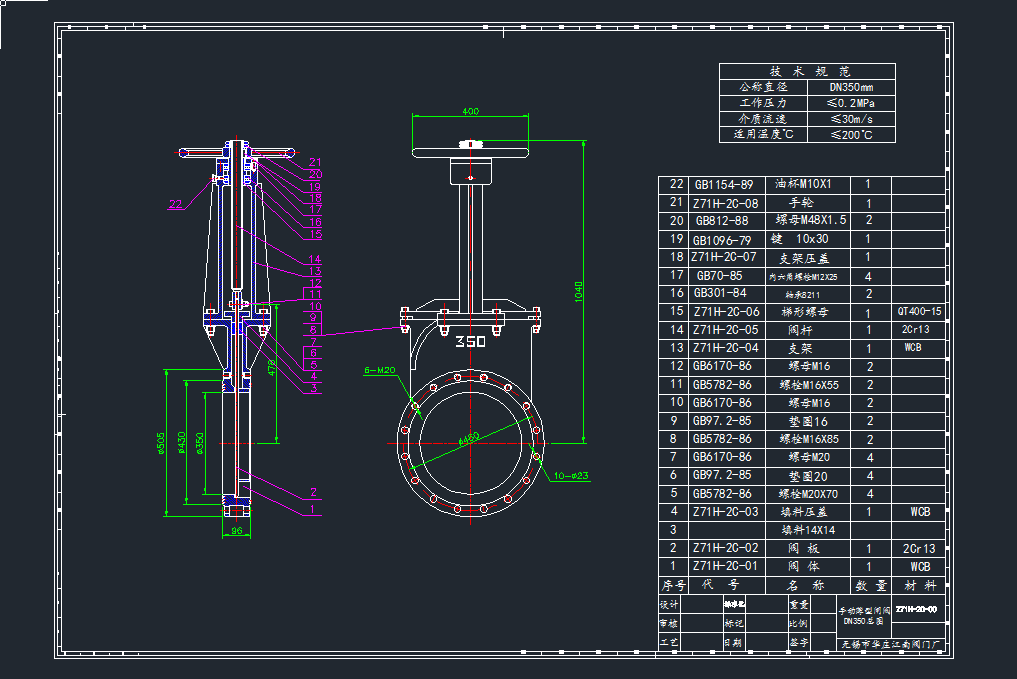The image size is (1017, 679).
Task: Click the Z71H-2C-00 drawing number in title block
Action: (x=916, y=608)
